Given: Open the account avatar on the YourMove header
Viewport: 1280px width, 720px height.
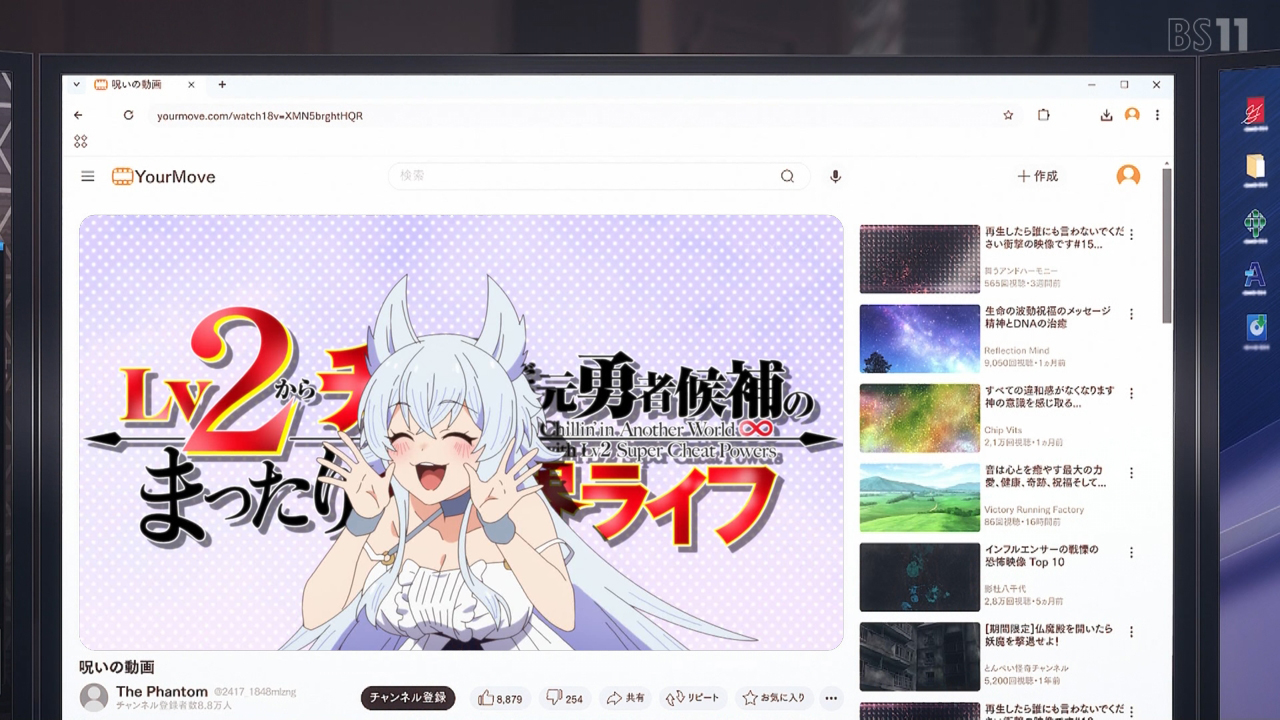Looking at the screenshot, I should click(x=1128, y=176).
